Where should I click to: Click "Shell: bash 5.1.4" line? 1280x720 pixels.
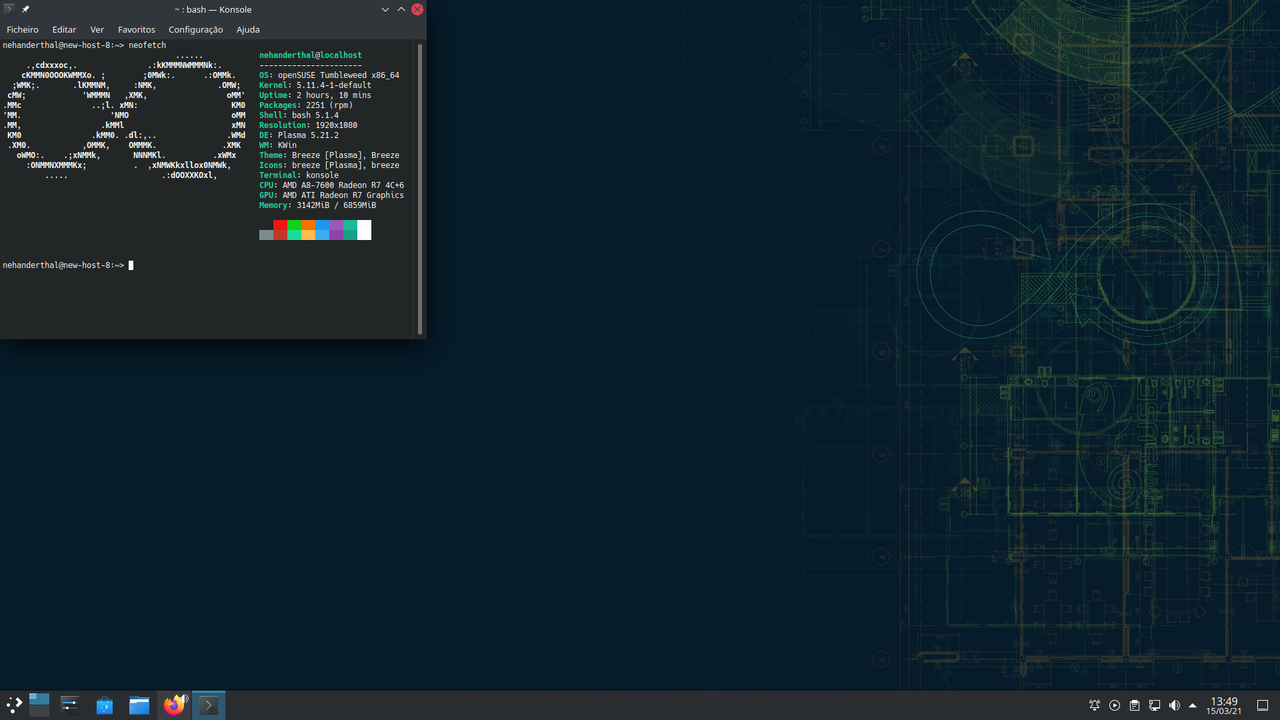pos(299,115)
